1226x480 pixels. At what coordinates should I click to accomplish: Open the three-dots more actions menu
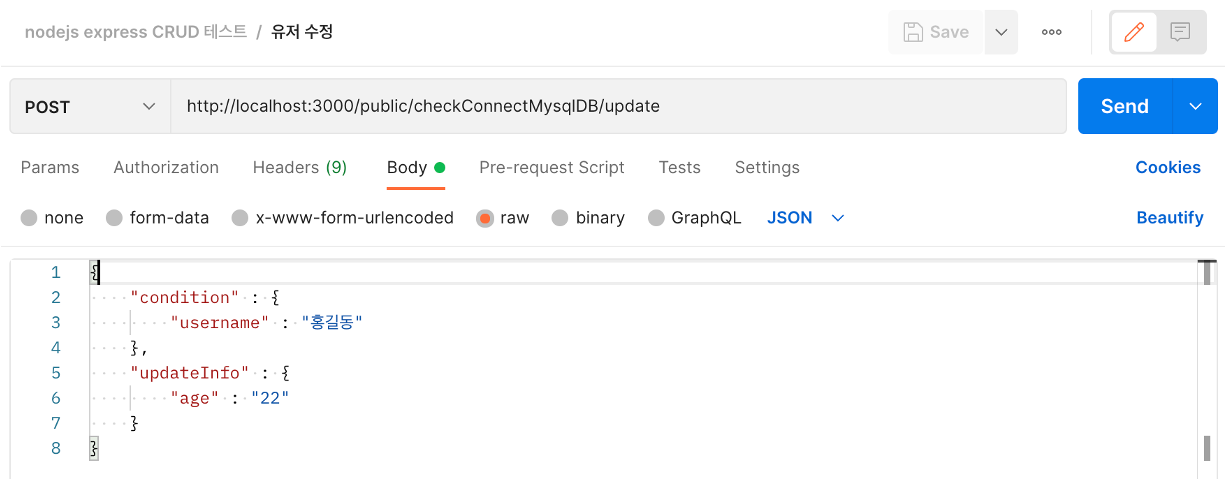coord(1051,32)
